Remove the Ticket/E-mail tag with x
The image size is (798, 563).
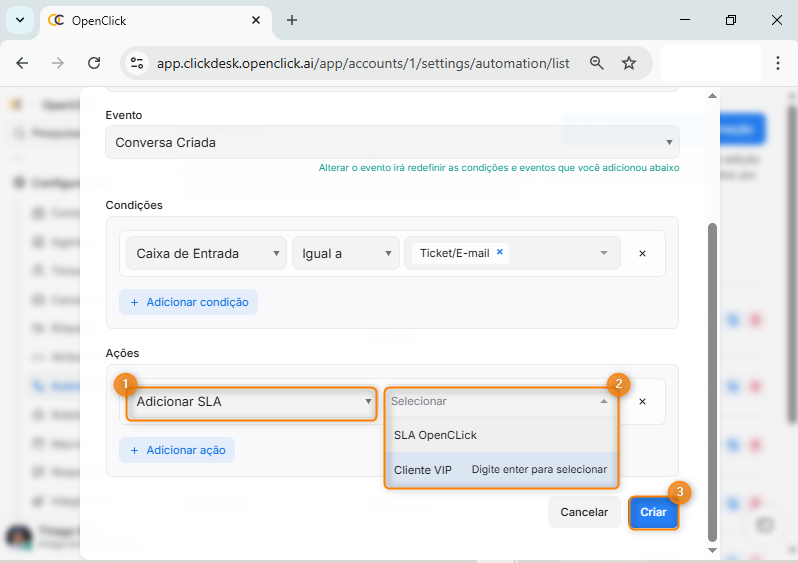pos(500,253)
